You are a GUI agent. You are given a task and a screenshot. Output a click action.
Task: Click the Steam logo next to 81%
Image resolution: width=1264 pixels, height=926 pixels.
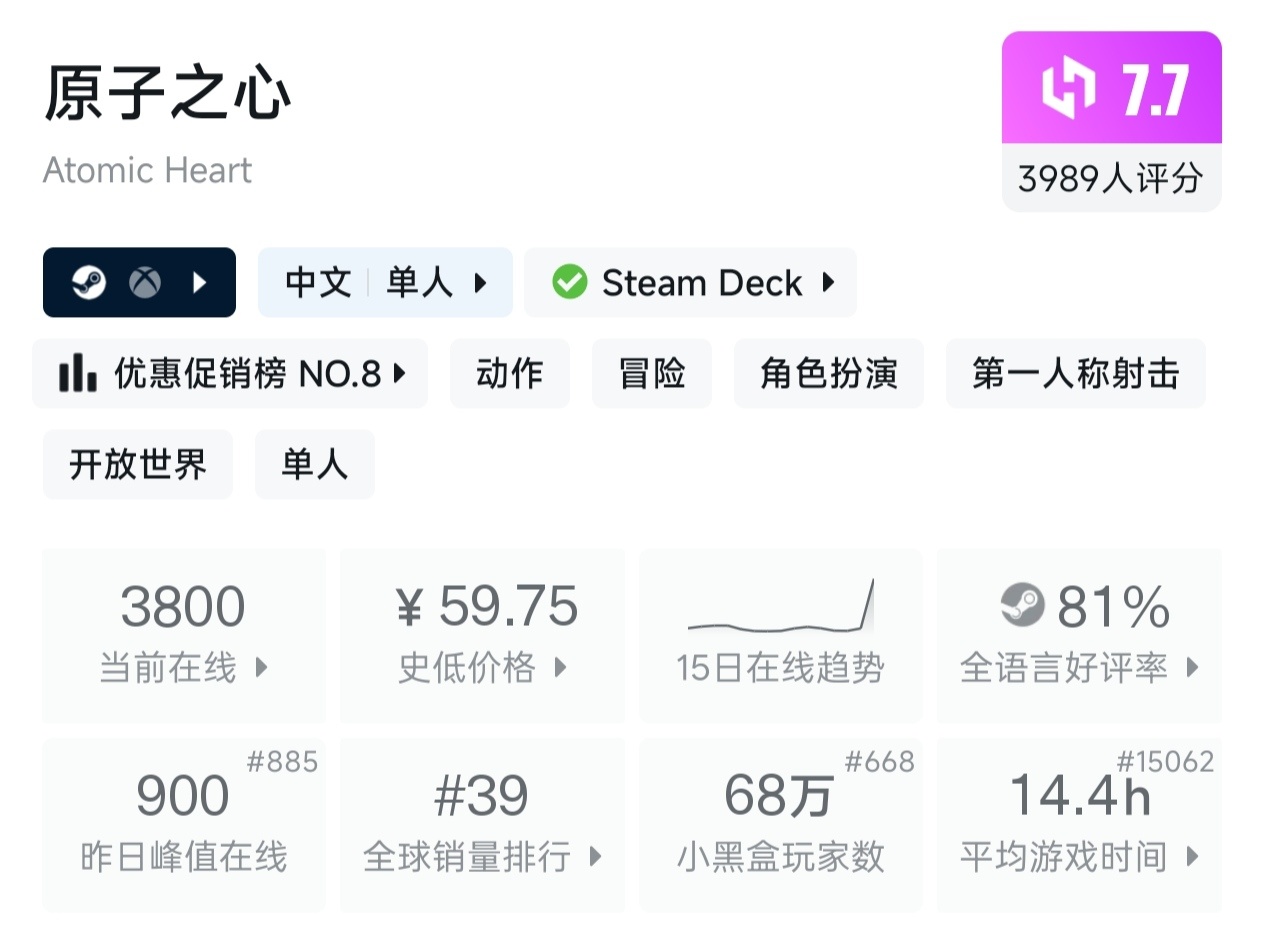point(1022,606)
